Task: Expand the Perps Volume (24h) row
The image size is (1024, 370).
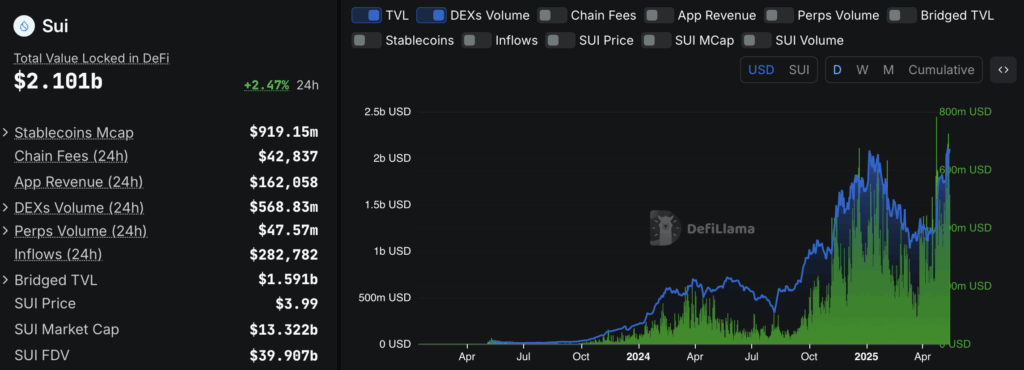Action: click(6, 231)
